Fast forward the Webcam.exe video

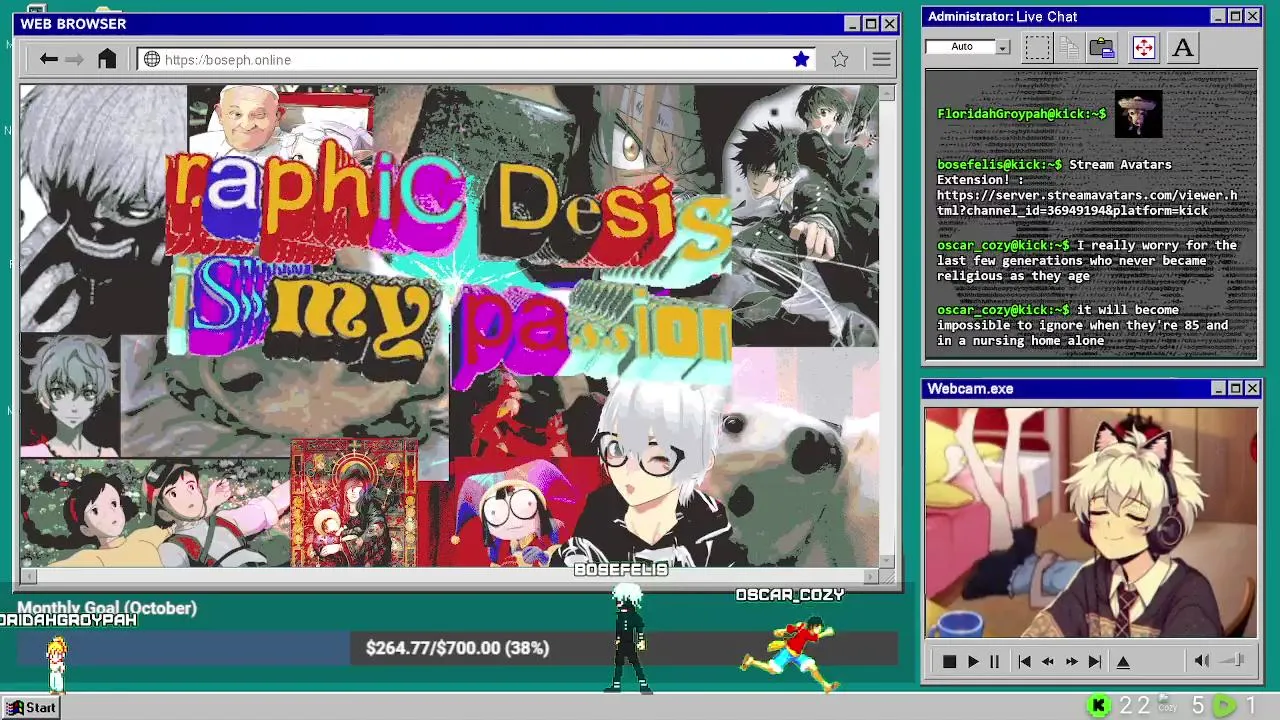pyautogui.click(x=1071, y=661)
